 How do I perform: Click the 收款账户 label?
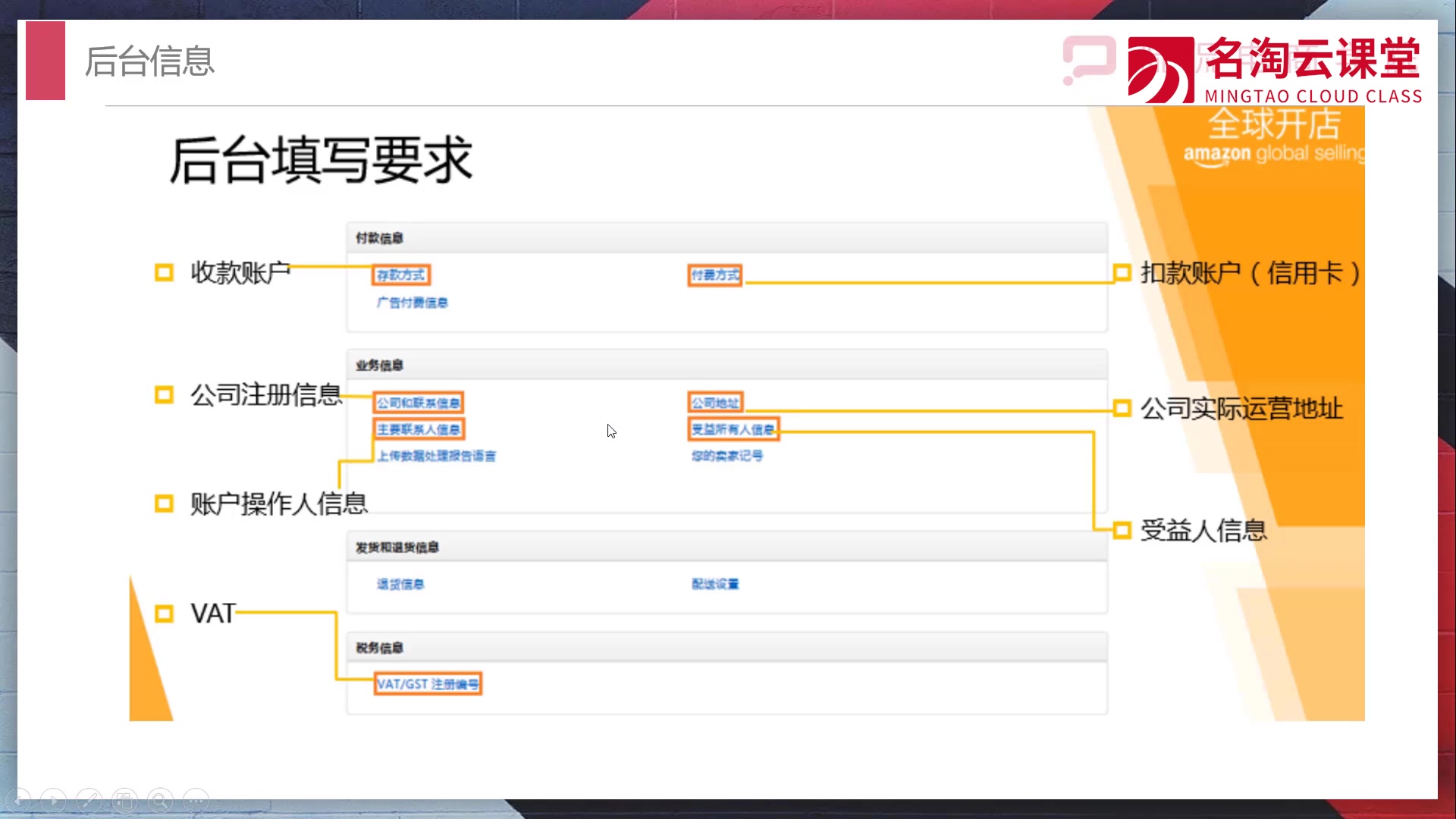click(240, 272)
